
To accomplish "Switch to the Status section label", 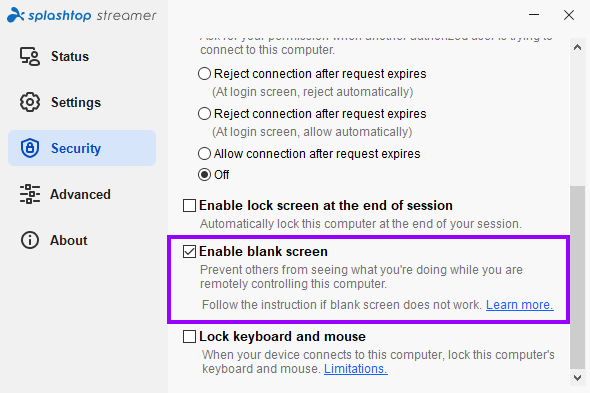I will point(70,56).
